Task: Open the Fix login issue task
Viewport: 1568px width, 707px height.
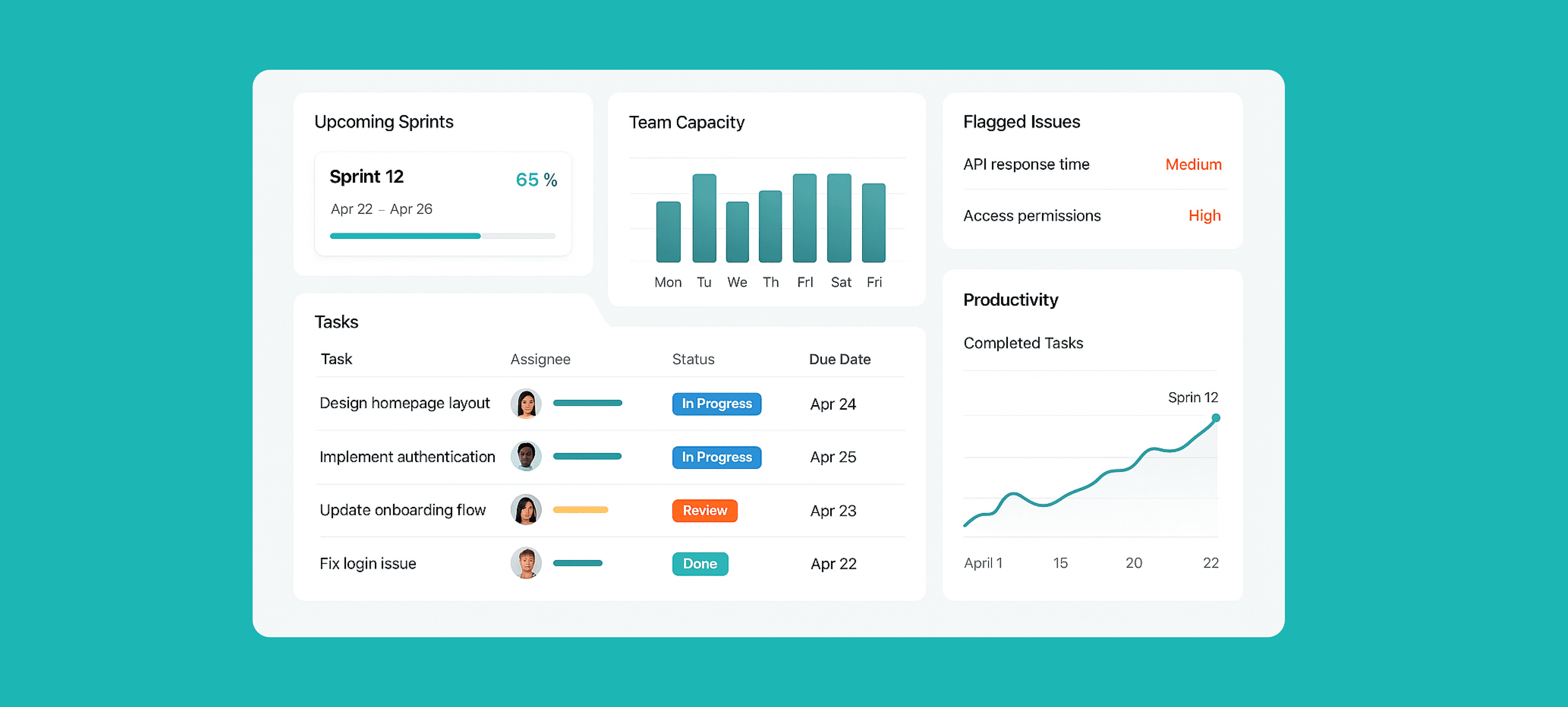Action: coord(367,563)
